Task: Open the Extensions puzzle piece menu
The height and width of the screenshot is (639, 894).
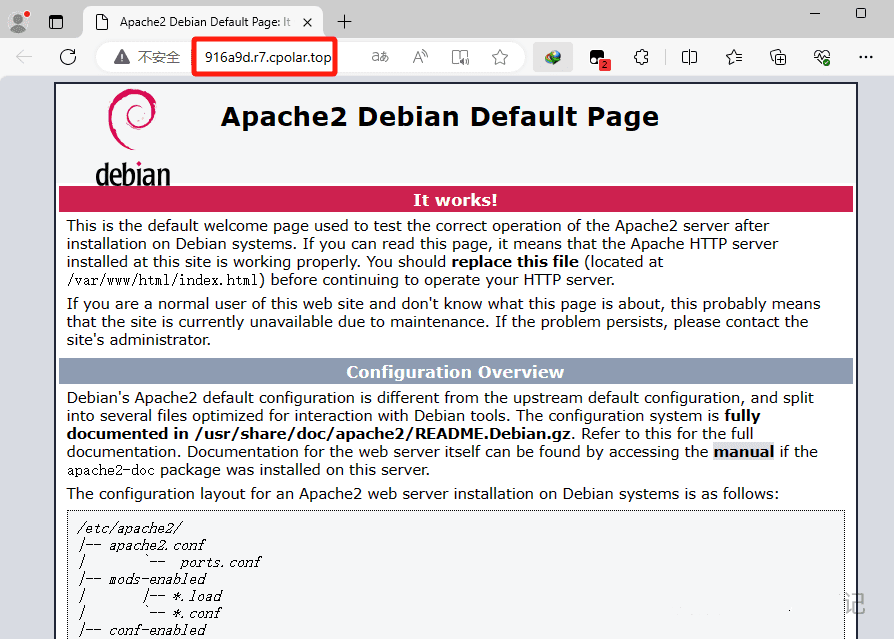Action: 642,57
